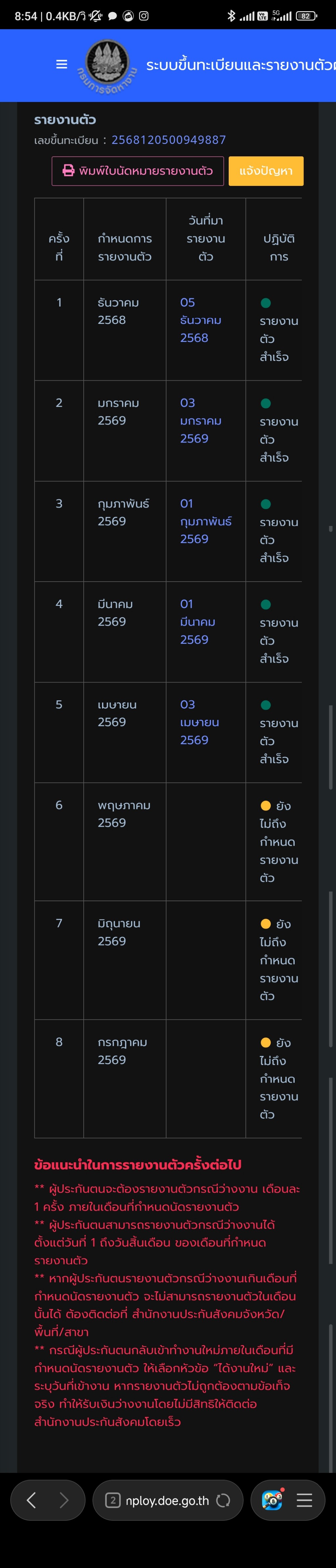Reload the page using the refresh icon

tap(223, 1500)
